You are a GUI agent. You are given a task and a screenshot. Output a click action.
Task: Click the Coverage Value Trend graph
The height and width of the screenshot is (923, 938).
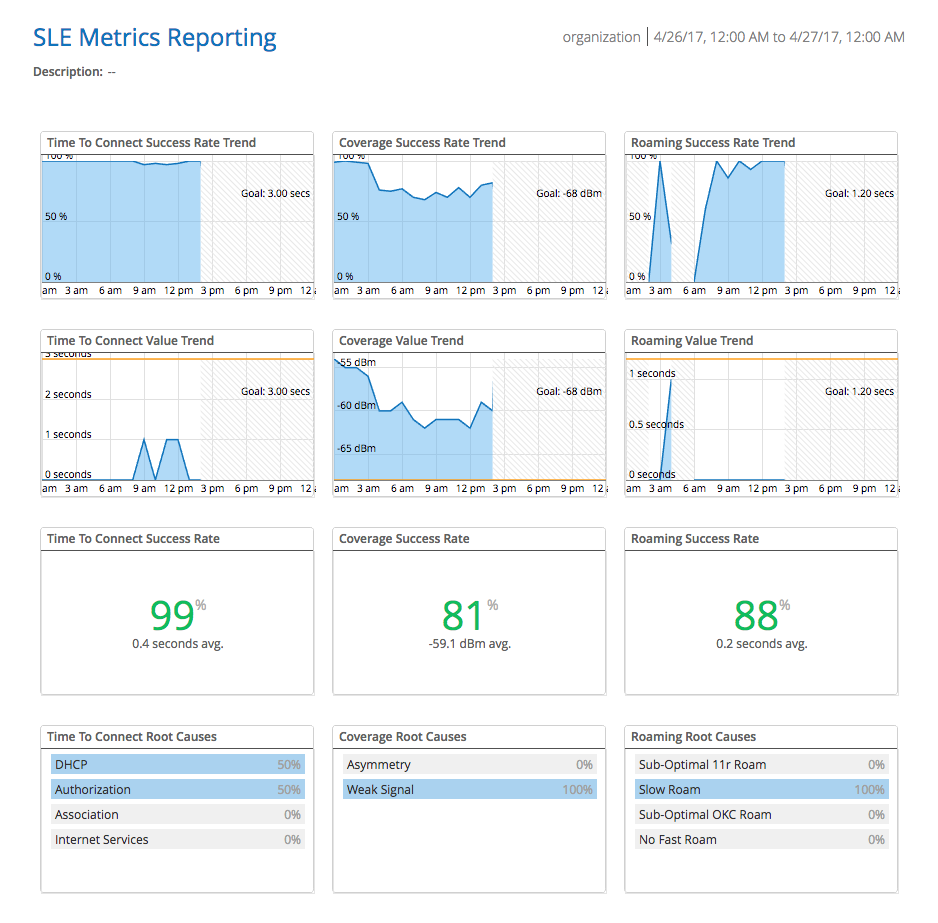(x=469, y=416)
